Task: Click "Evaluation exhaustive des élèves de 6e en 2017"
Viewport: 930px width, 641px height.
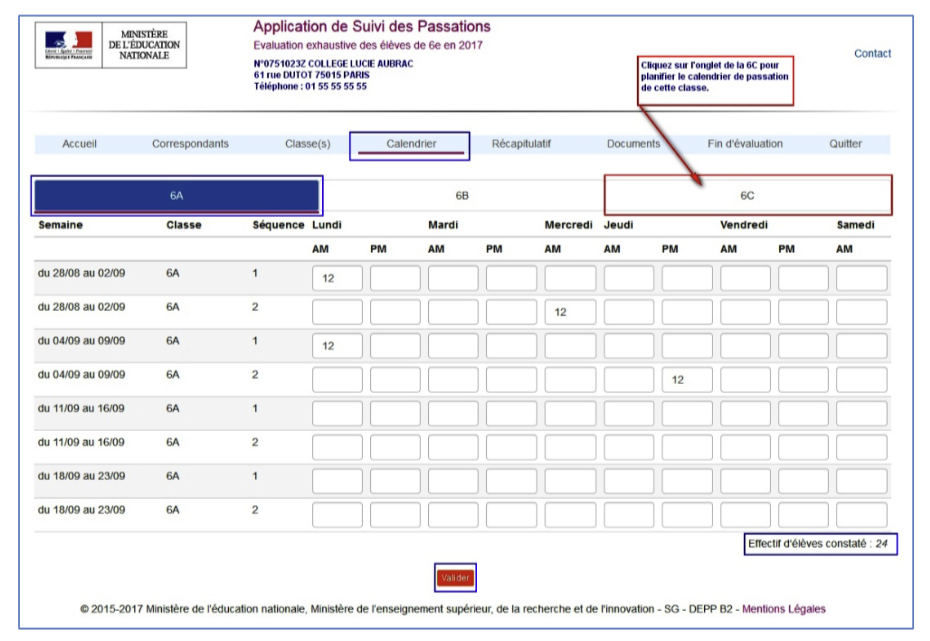Action: [368, 45]
